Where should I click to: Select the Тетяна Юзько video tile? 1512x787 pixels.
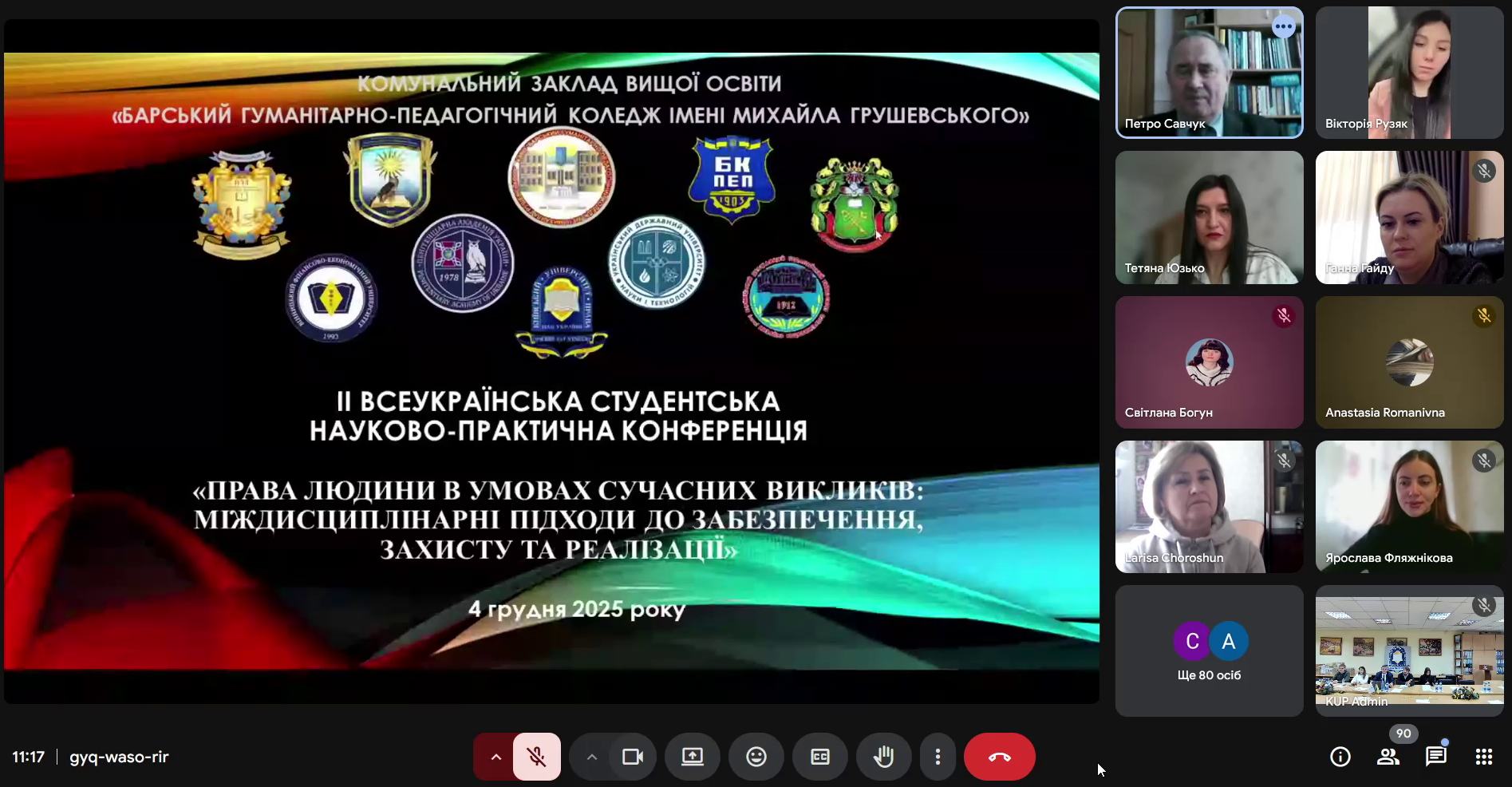click(1209, 217)
